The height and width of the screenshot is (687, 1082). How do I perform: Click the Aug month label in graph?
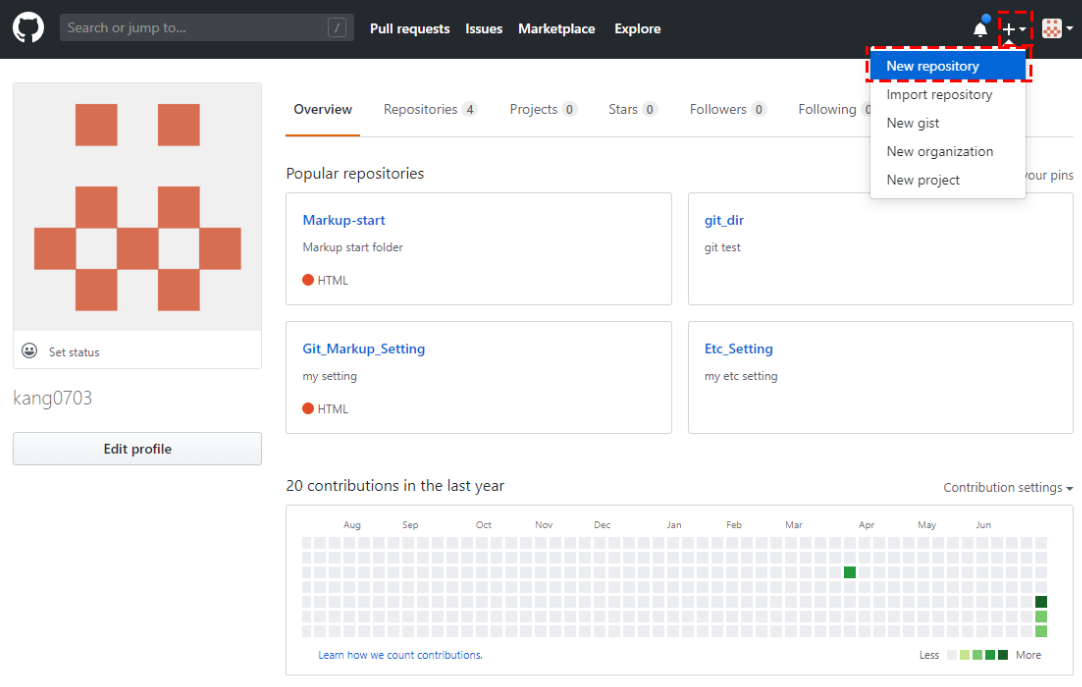(352, 525)
